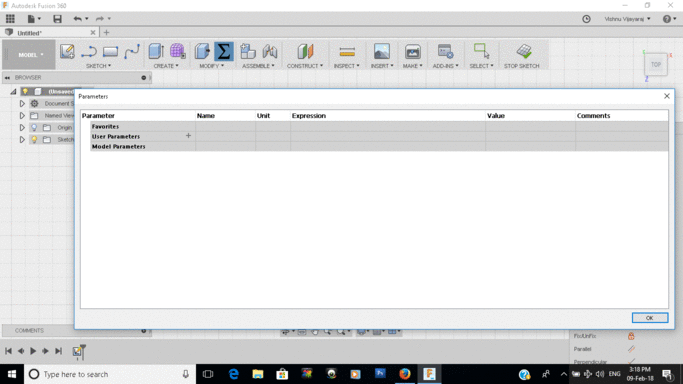Select the Insert image tool
Viewport: 683px width, 384px height.
point(382,51)
